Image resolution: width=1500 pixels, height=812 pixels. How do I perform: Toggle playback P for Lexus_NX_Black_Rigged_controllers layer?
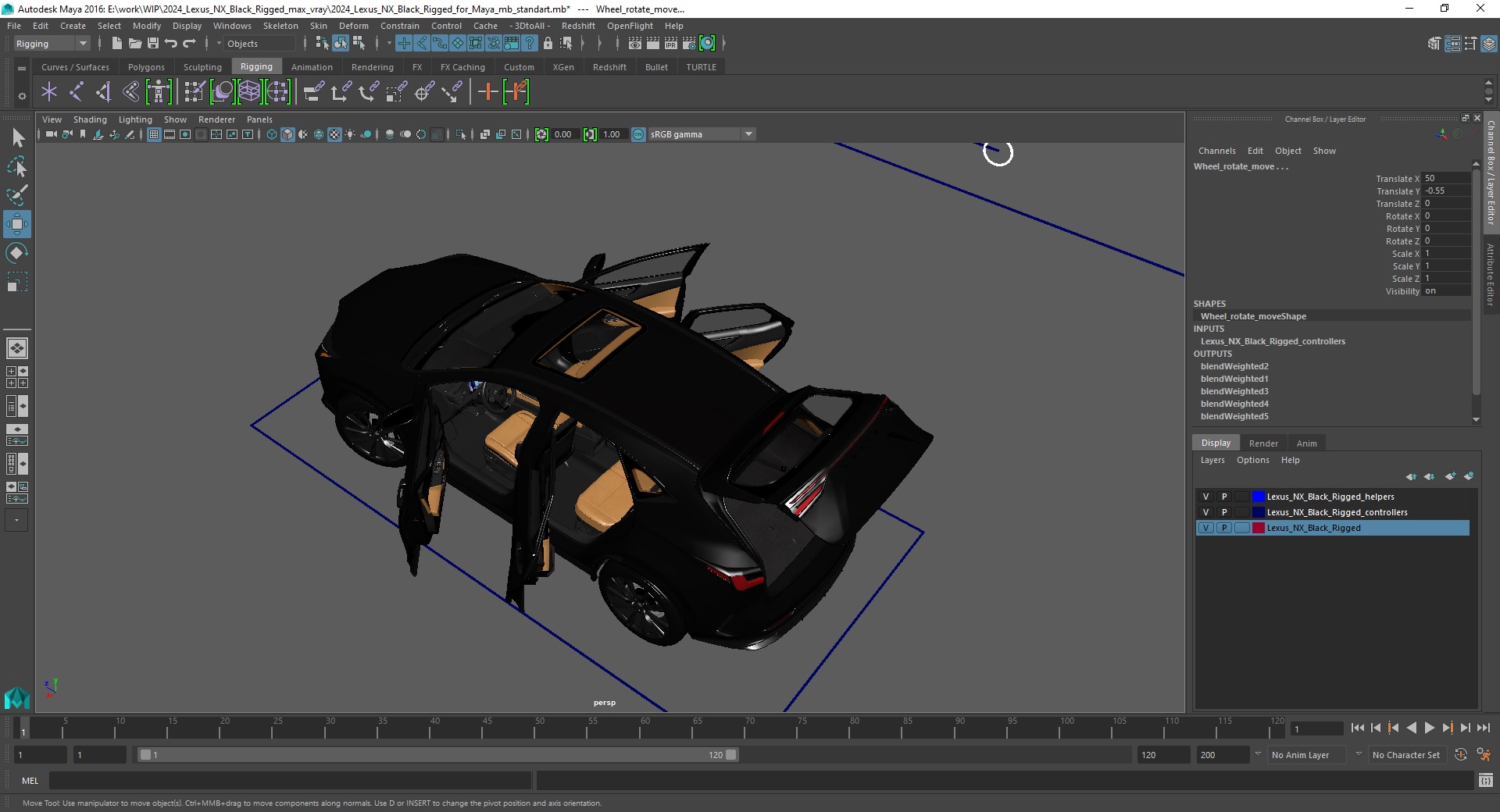[1224, 512]
